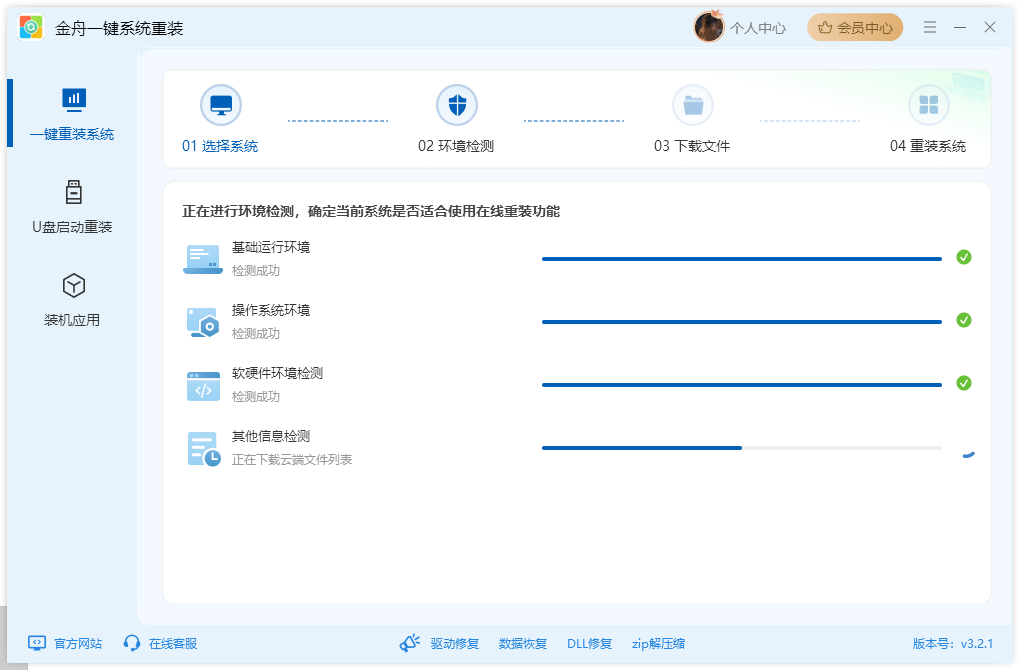Open the hamburger menu at top right
Image resolution: width=1020 pixels, height=670 pixels.
(930, 27)
